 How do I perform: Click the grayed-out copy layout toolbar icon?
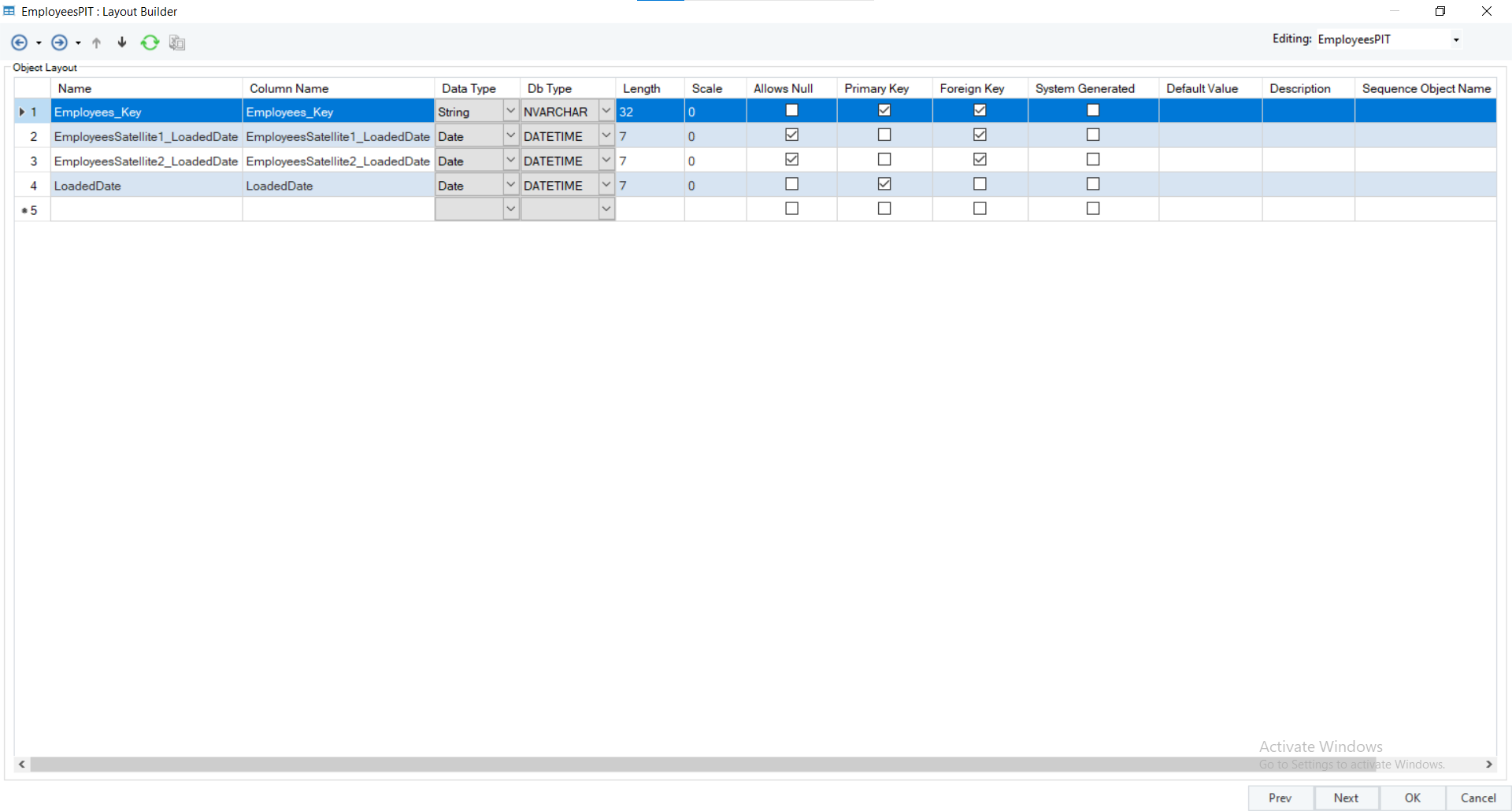coord(177,43)
